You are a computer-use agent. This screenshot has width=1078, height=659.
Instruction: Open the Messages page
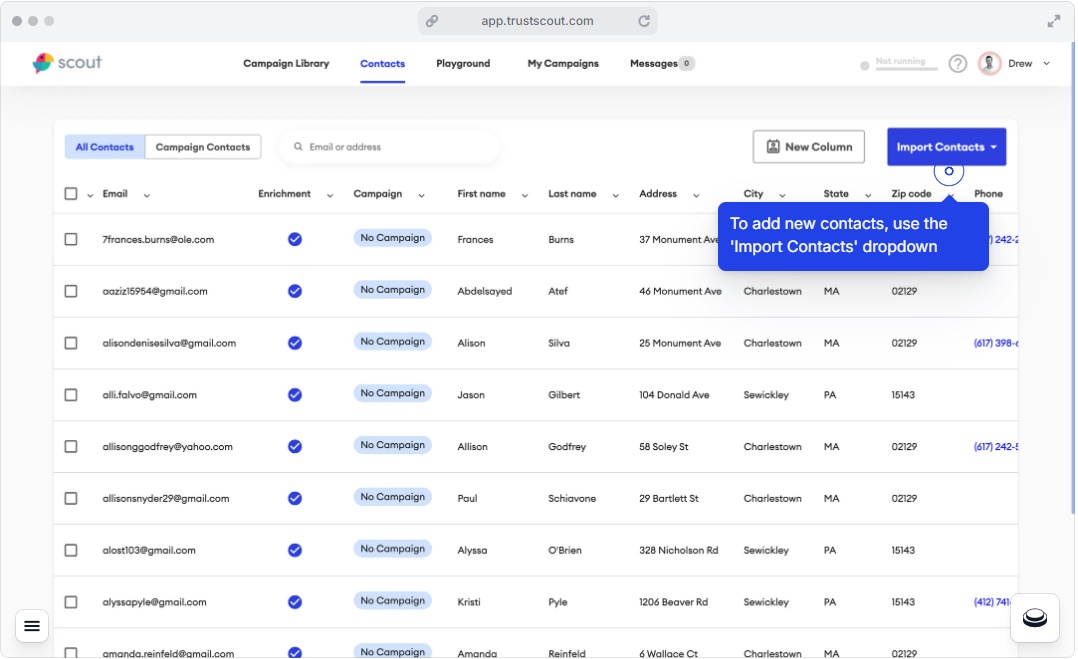point(653,63)
